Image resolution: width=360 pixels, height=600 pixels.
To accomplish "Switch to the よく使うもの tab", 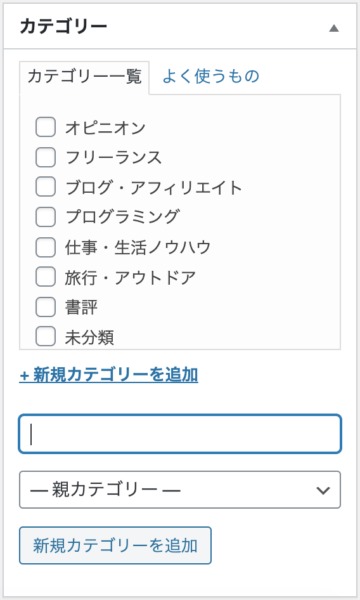I will pyautogui.click(x=211, y=76).
